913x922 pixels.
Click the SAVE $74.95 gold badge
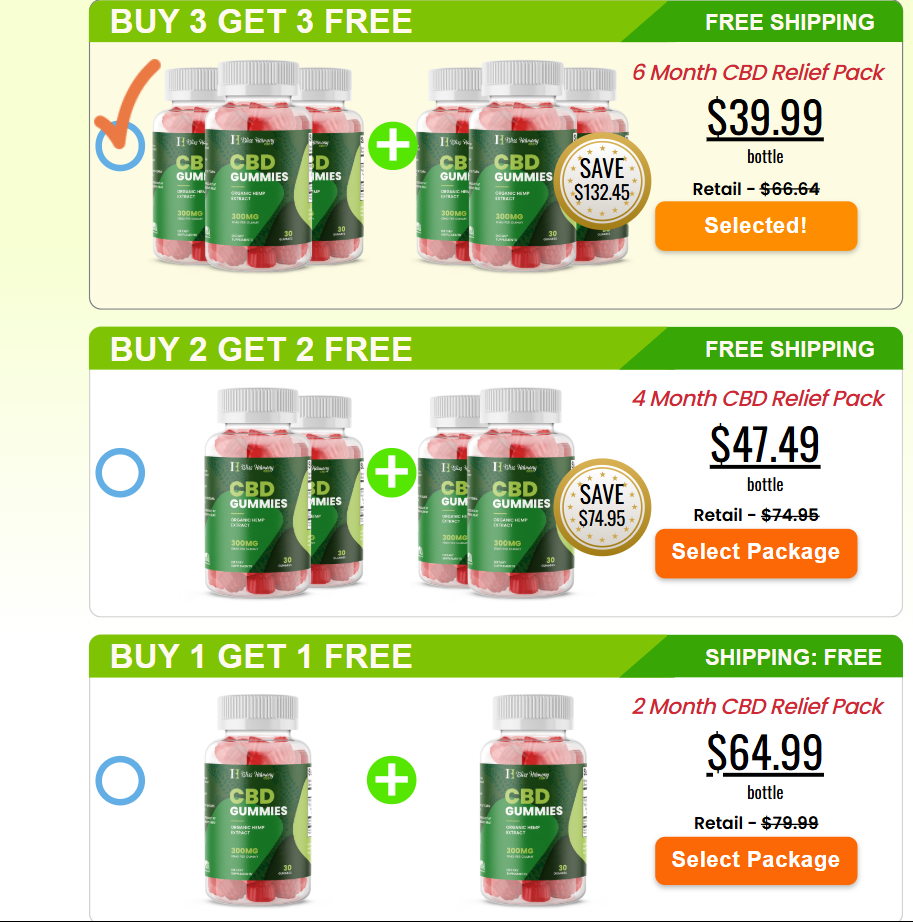pyautogui.click(x=602, y=507)
